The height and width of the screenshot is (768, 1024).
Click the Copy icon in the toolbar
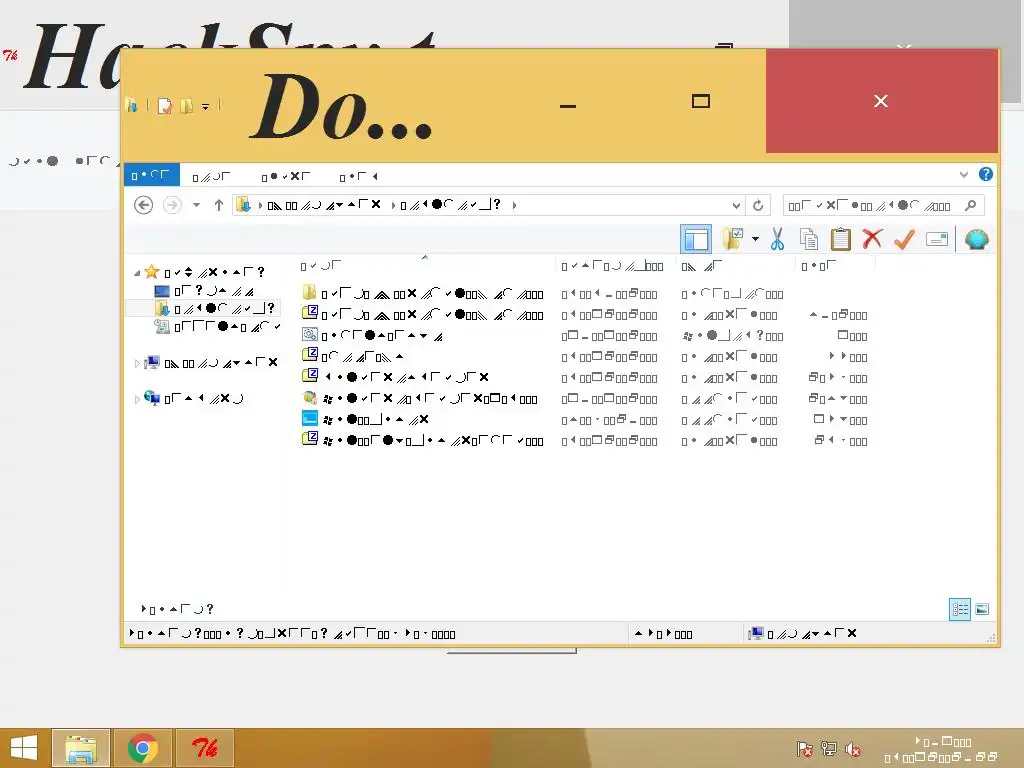pos(808,239)
